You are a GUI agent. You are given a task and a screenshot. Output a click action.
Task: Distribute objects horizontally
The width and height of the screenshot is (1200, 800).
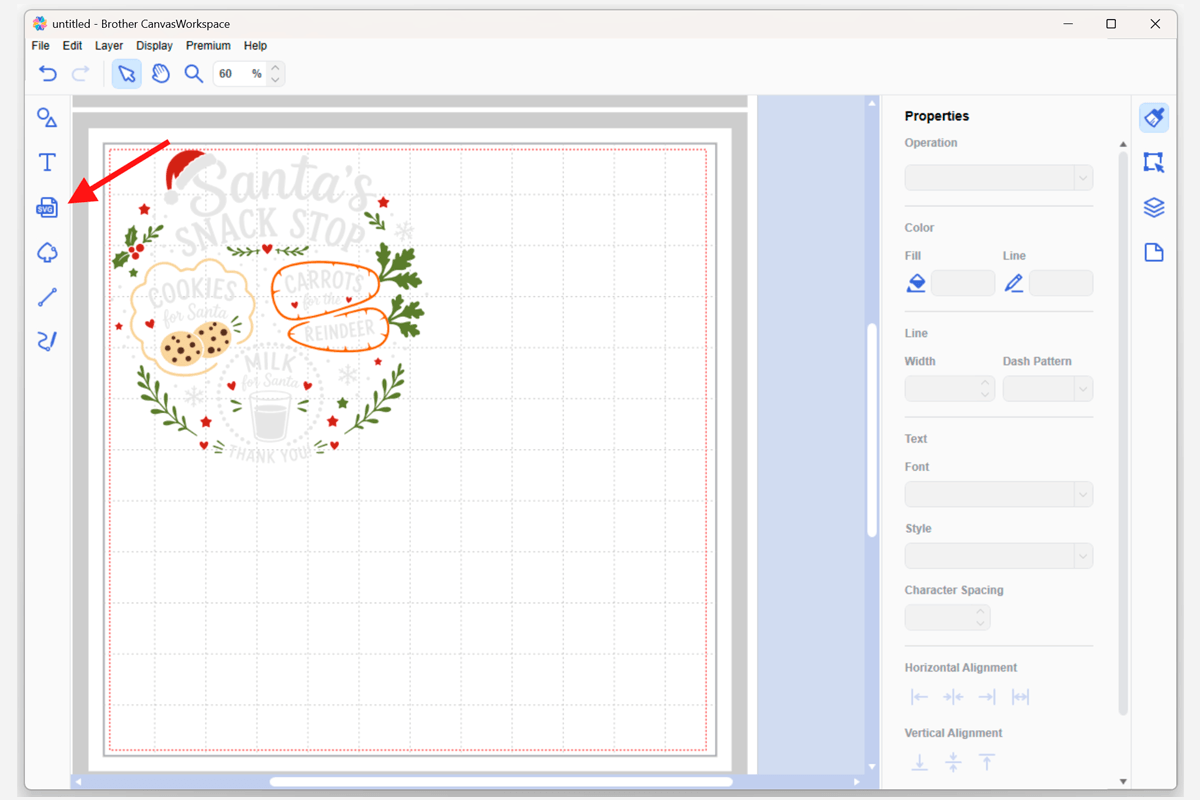pyautogui.click(x=1020, y=697)
